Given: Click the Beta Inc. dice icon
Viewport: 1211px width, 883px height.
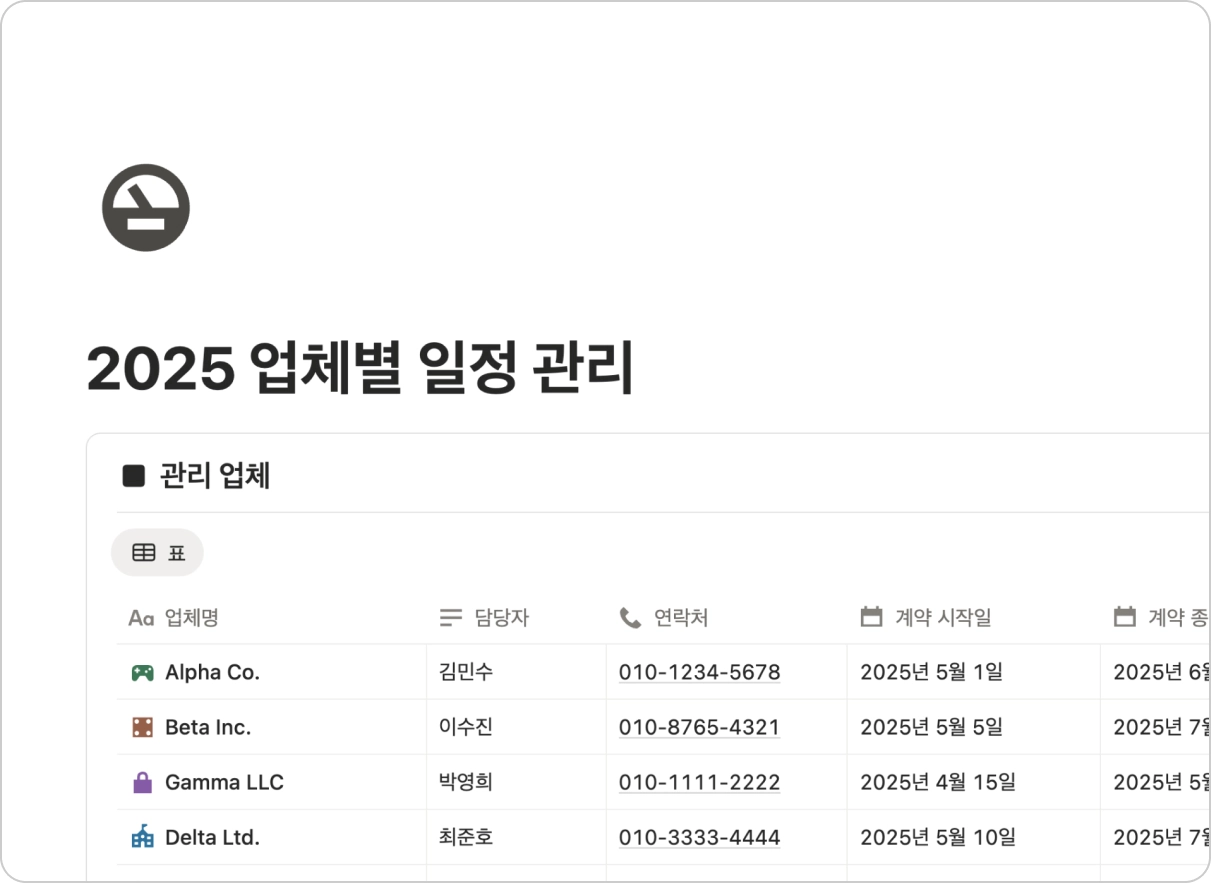Looking at the screenshot, I should 142,728.
